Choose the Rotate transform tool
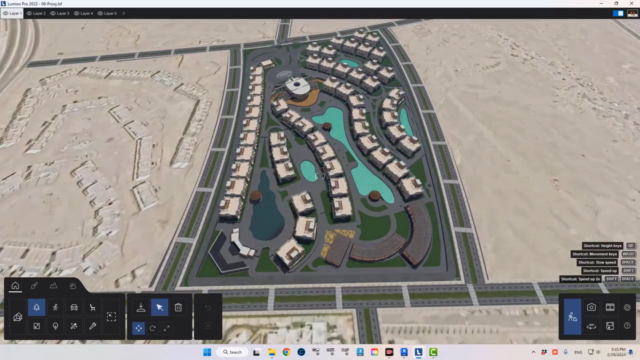The width and height of the screenshot is (640, 360). point(153,328)
